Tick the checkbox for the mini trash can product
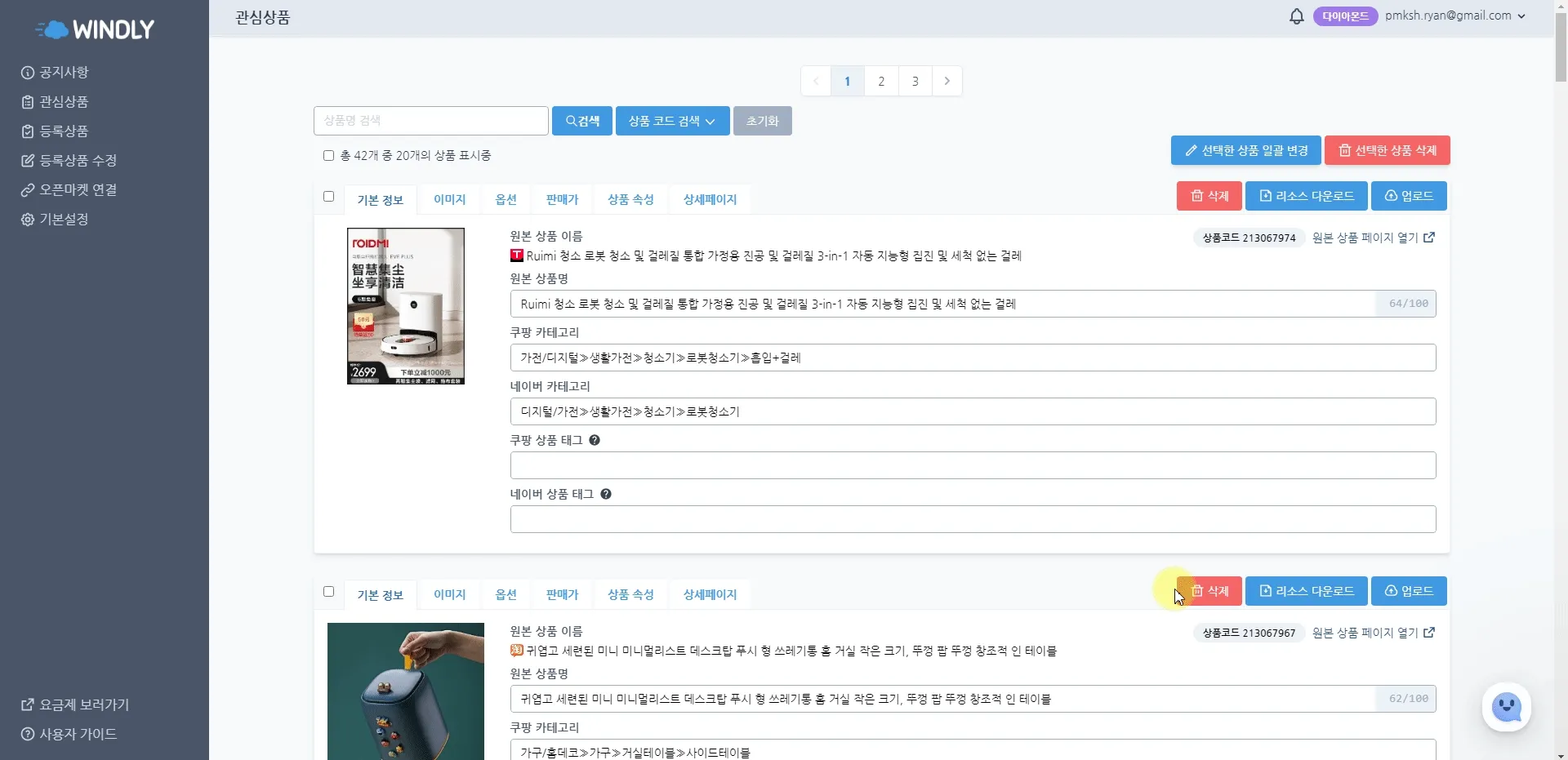This screenshot has width=1568, height=760. point(328,591)
